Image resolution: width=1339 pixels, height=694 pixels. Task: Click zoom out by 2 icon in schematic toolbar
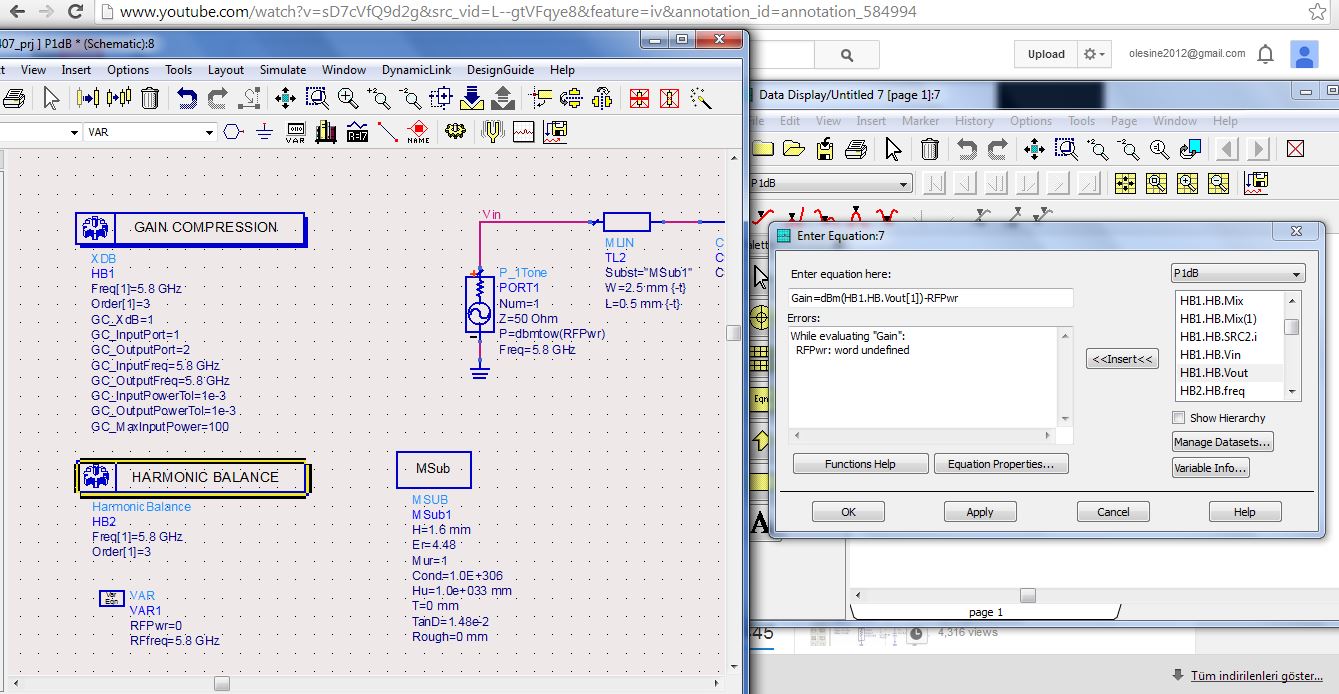tap(410, 98)
